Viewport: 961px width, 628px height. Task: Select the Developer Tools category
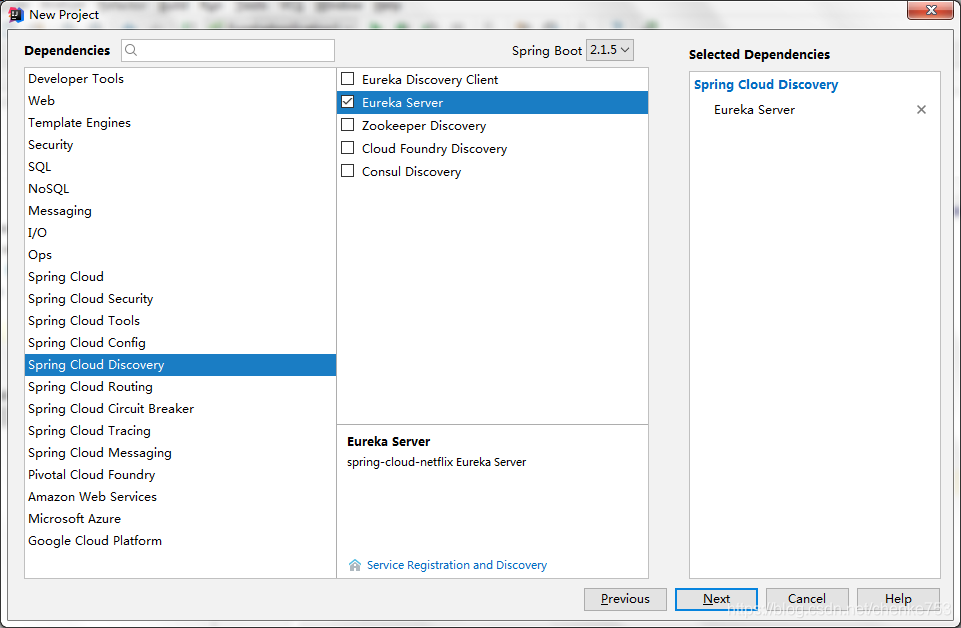pos(180,78)
